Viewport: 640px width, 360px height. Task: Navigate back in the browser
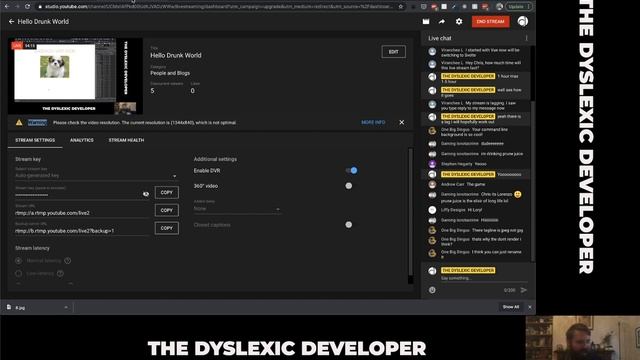point(7,7)
